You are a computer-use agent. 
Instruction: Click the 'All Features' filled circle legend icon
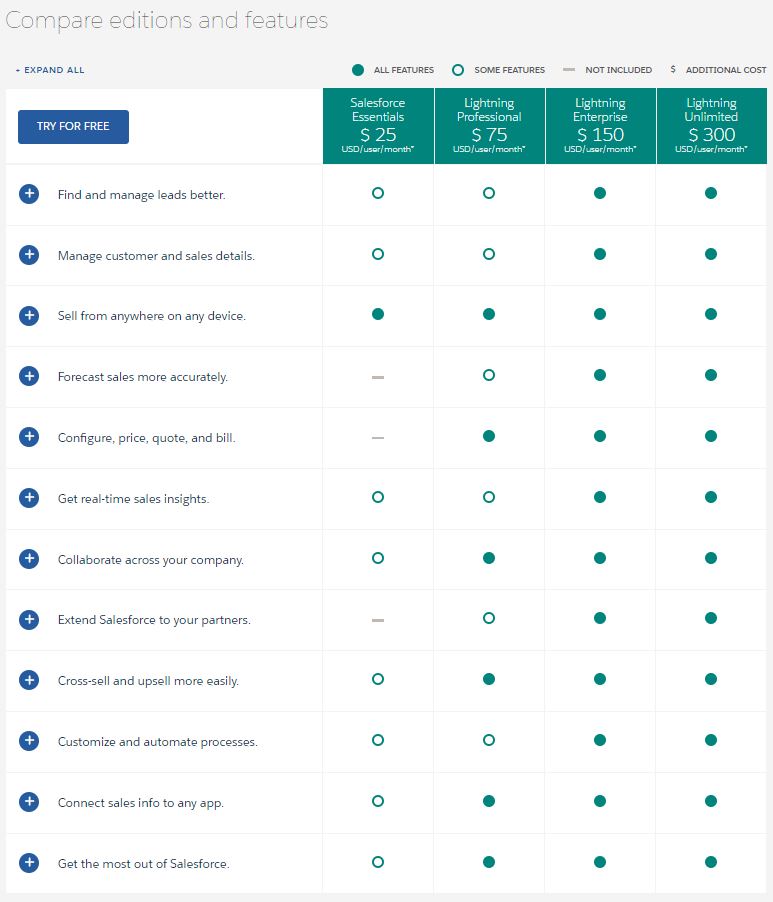point(357,70)
